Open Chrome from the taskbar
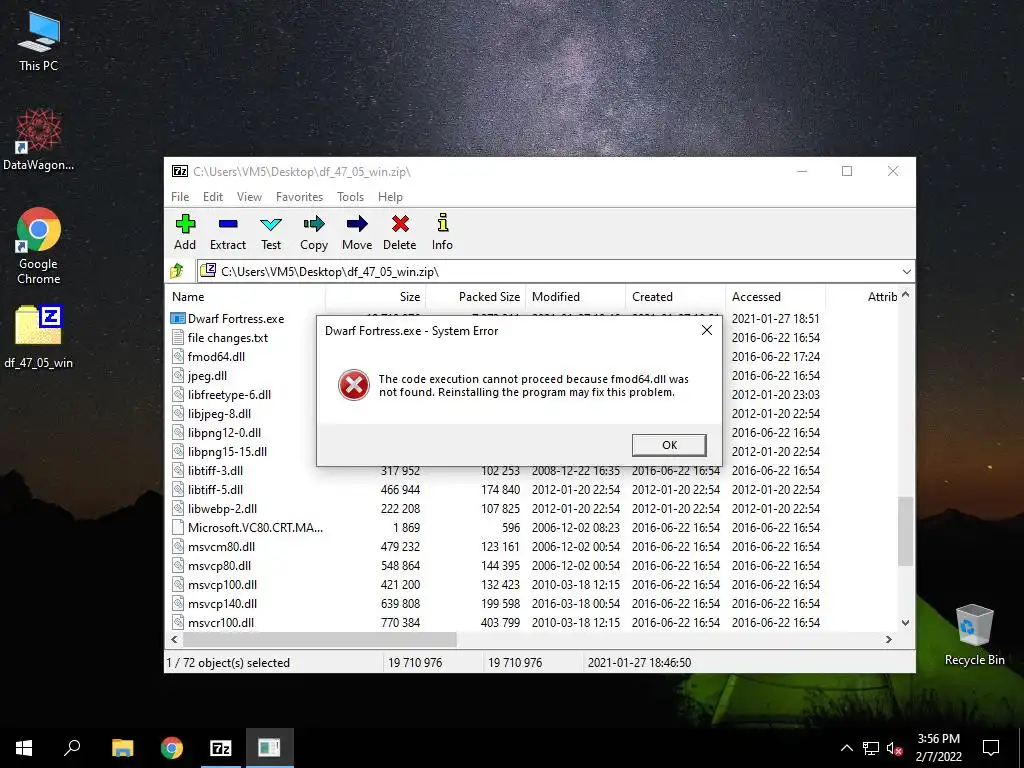Screen dimensions: 1024x768 pyautogui.click(x=172, y=748)
